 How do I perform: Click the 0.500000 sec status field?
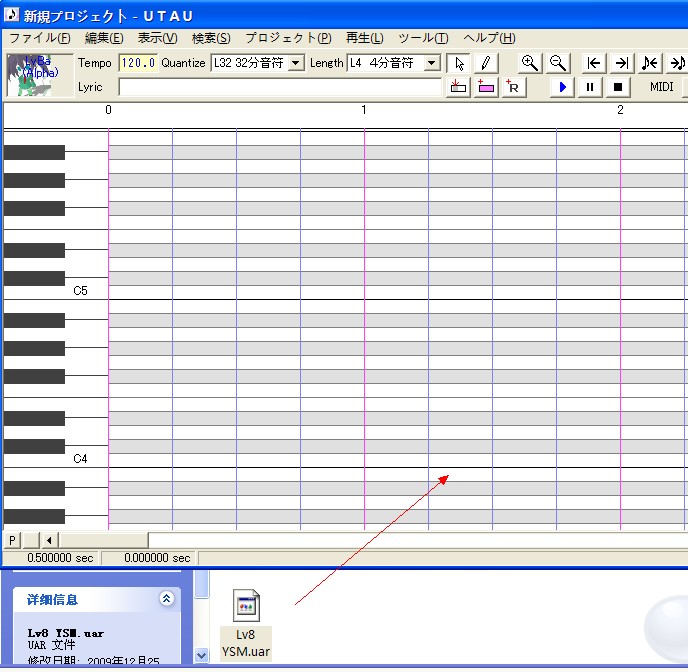[51, 558]
